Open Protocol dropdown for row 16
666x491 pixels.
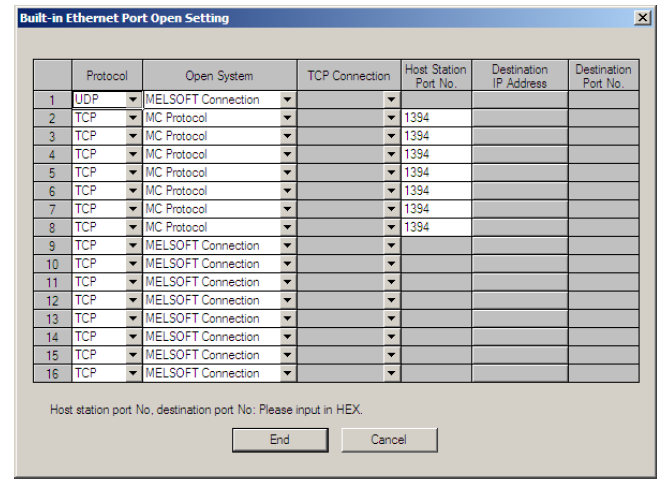coord(133,374)
